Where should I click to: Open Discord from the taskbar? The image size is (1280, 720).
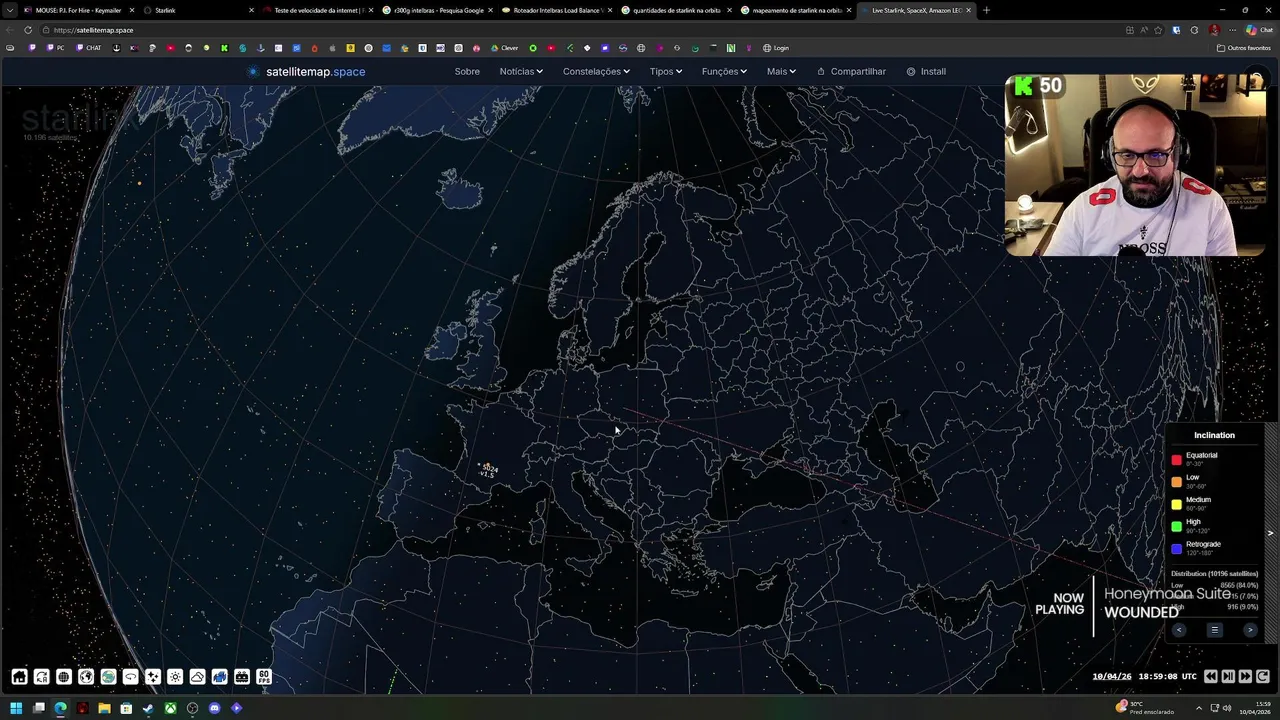point(214,708)
